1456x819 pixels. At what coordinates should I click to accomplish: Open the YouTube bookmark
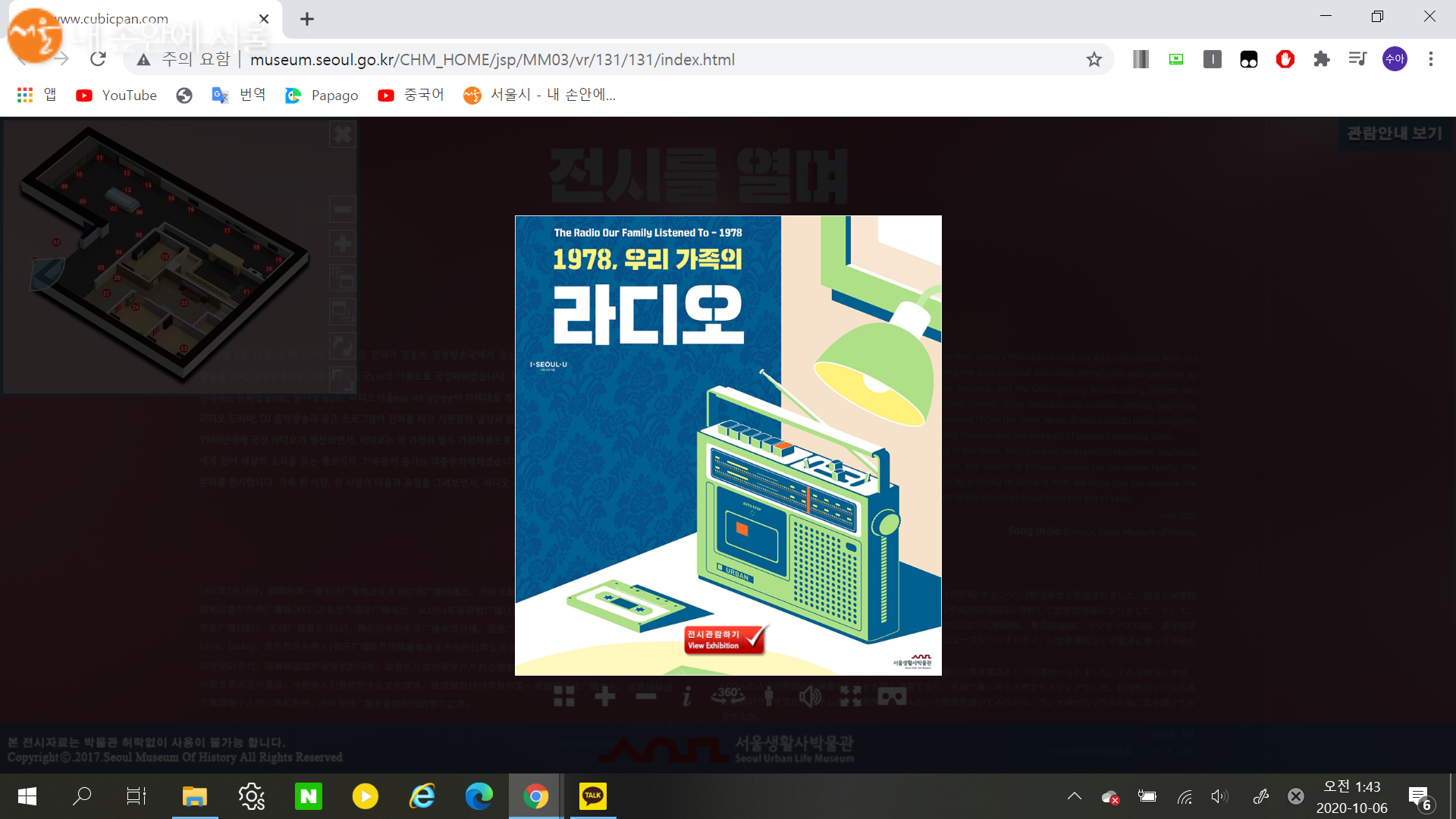tap(117, 95)
